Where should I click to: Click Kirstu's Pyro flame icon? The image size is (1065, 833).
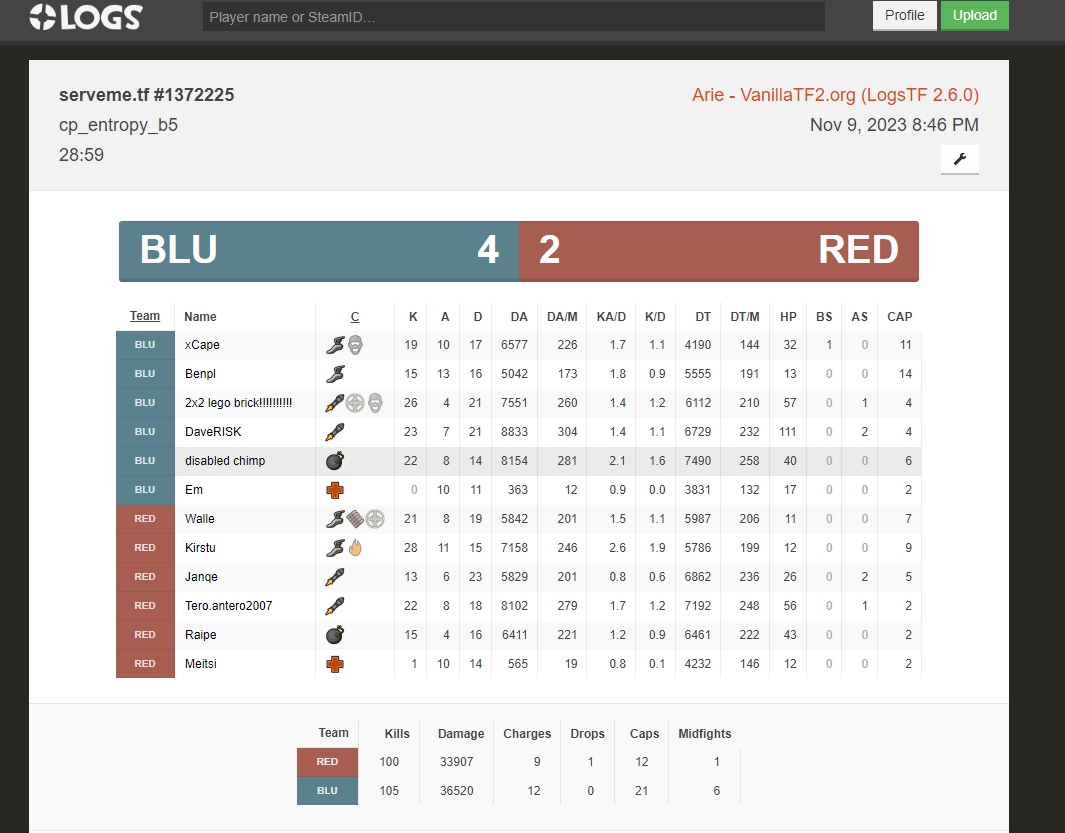pos(354,548)
